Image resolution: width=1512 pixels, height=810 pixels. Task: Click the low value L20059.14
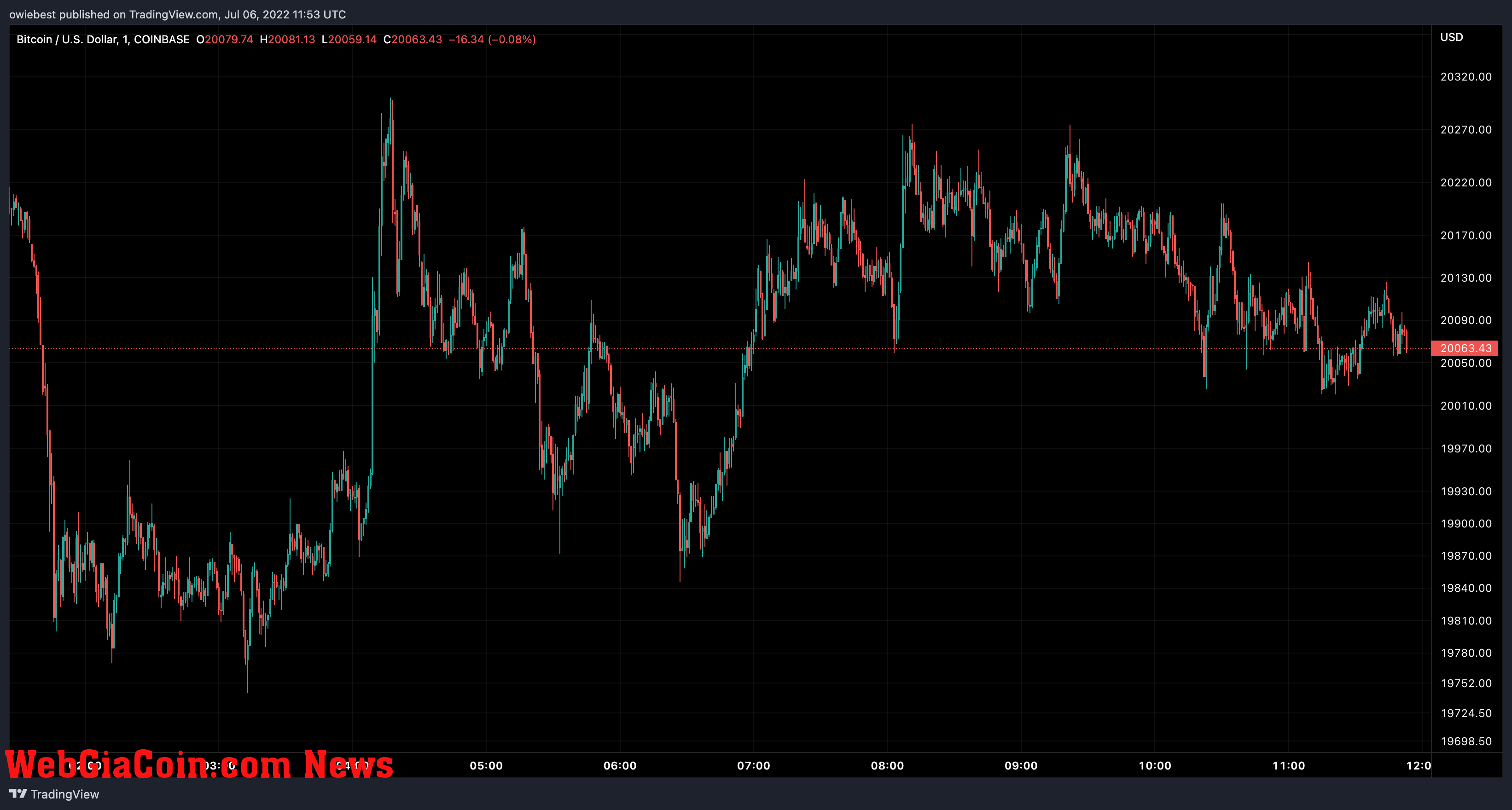coord(349,39)
